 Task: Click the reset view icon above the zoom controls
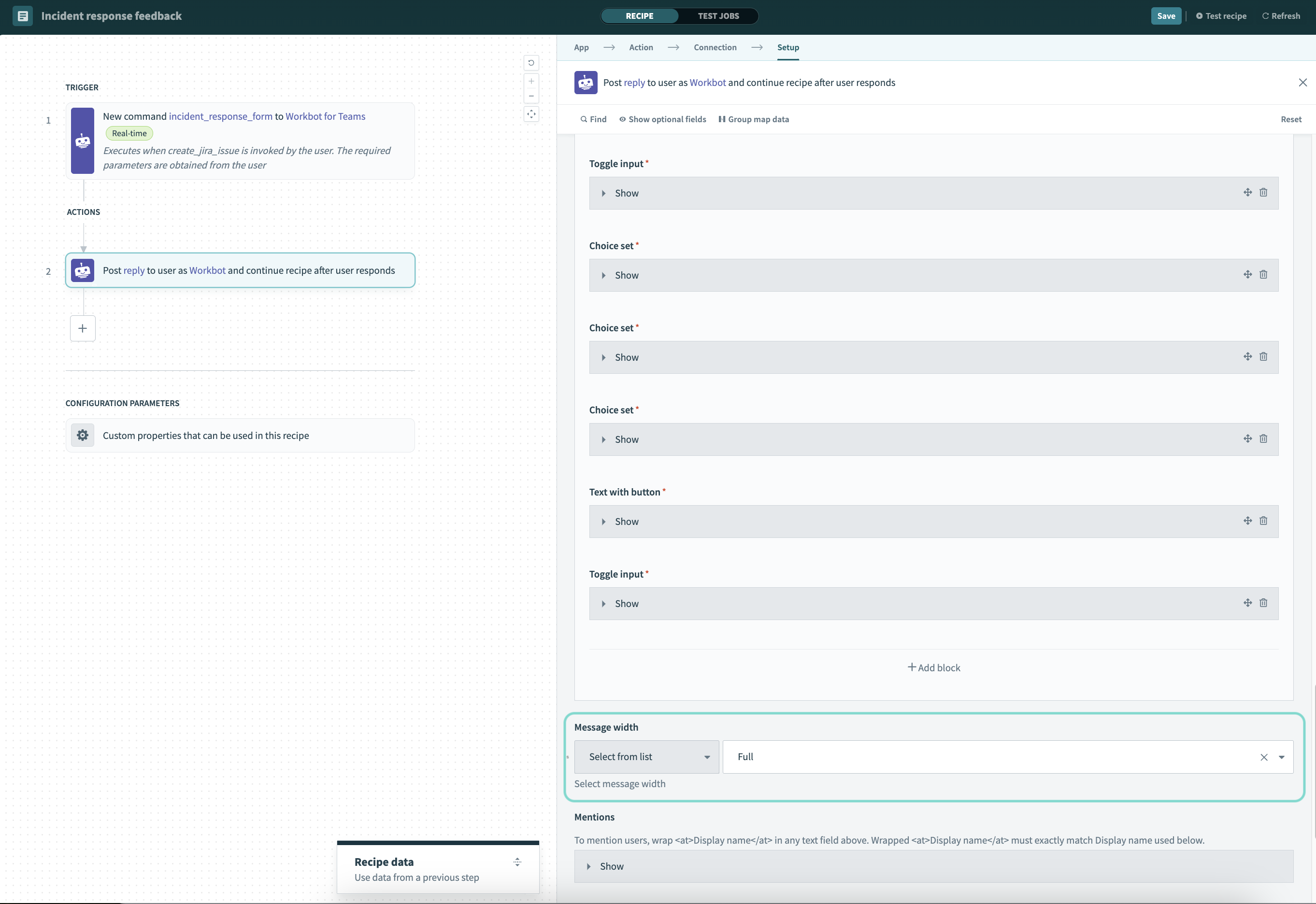531,62
